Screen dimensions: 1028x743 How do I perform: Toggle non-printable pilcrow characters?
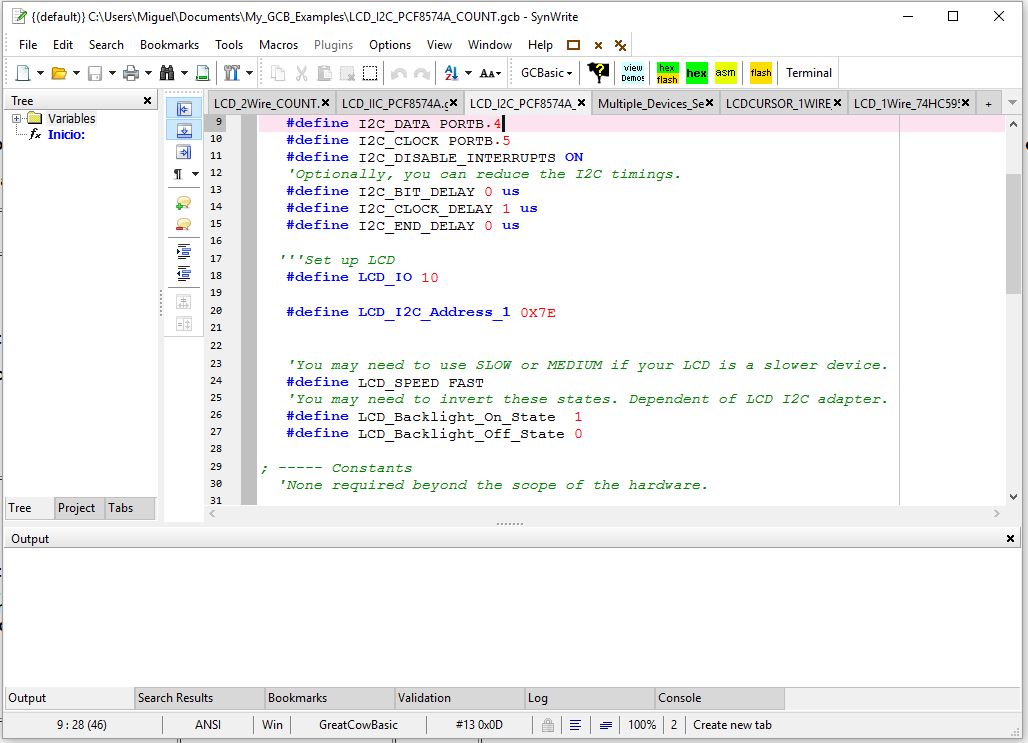[178, 174]
